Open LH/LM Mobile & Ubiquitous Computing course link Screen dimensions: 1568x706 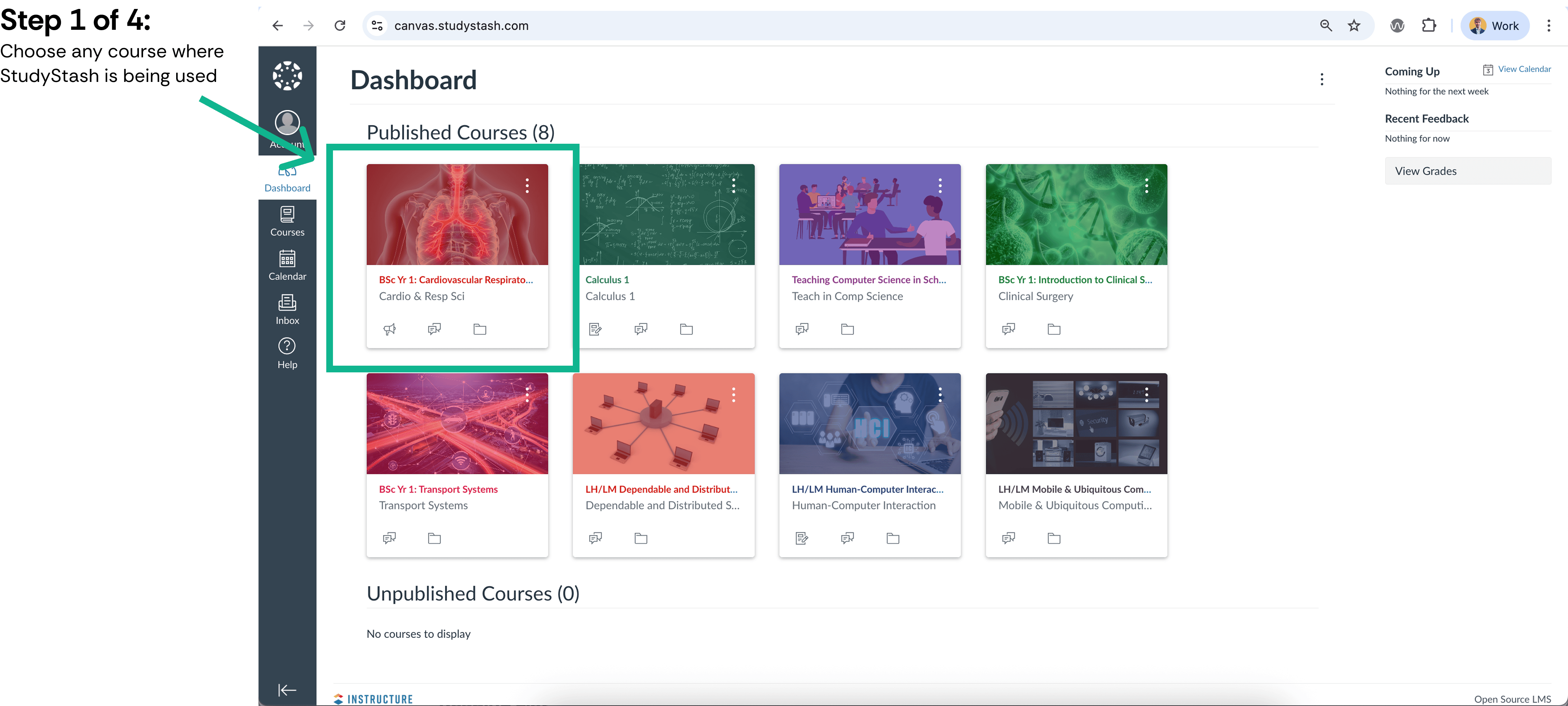point(1075,489)
